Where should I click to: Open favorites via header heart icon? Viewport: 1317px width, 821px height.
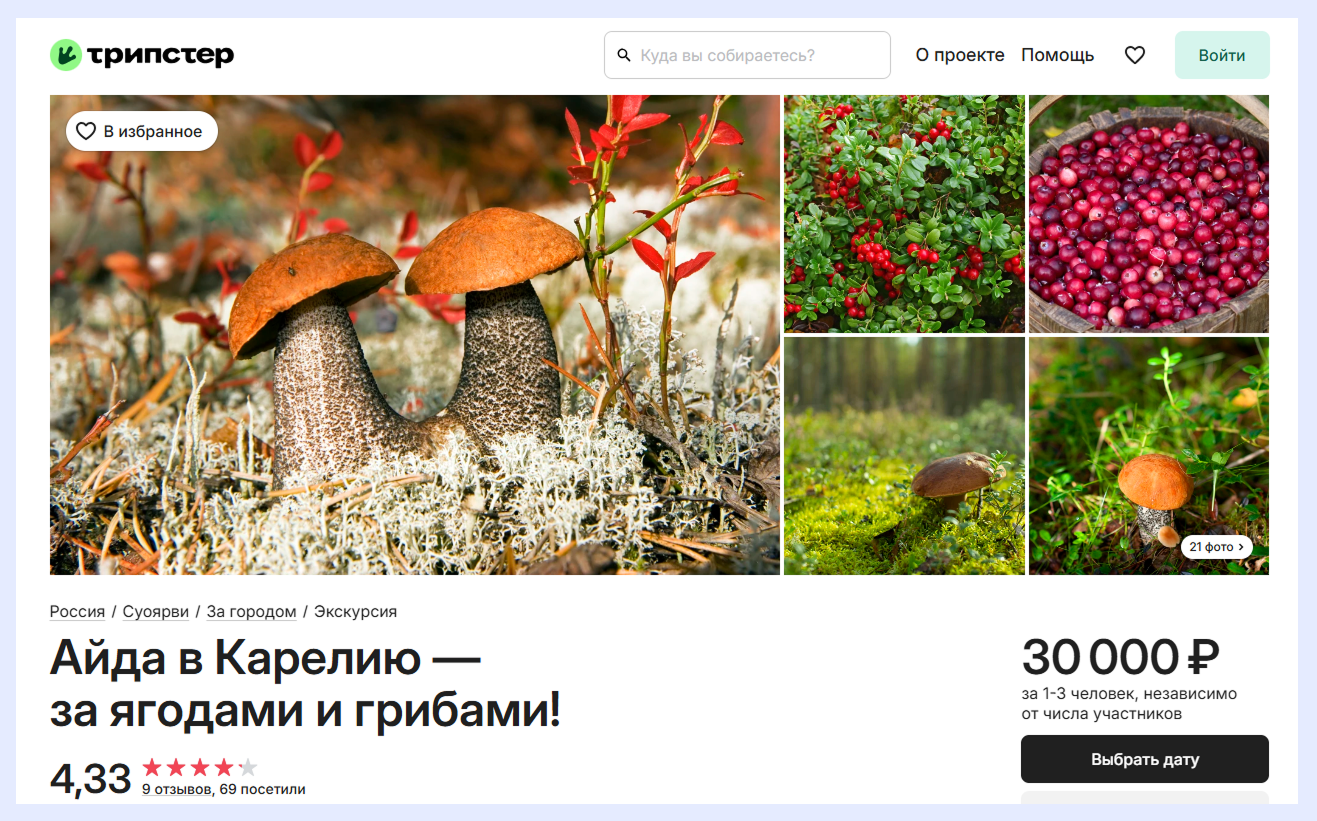coord(1134,55)
